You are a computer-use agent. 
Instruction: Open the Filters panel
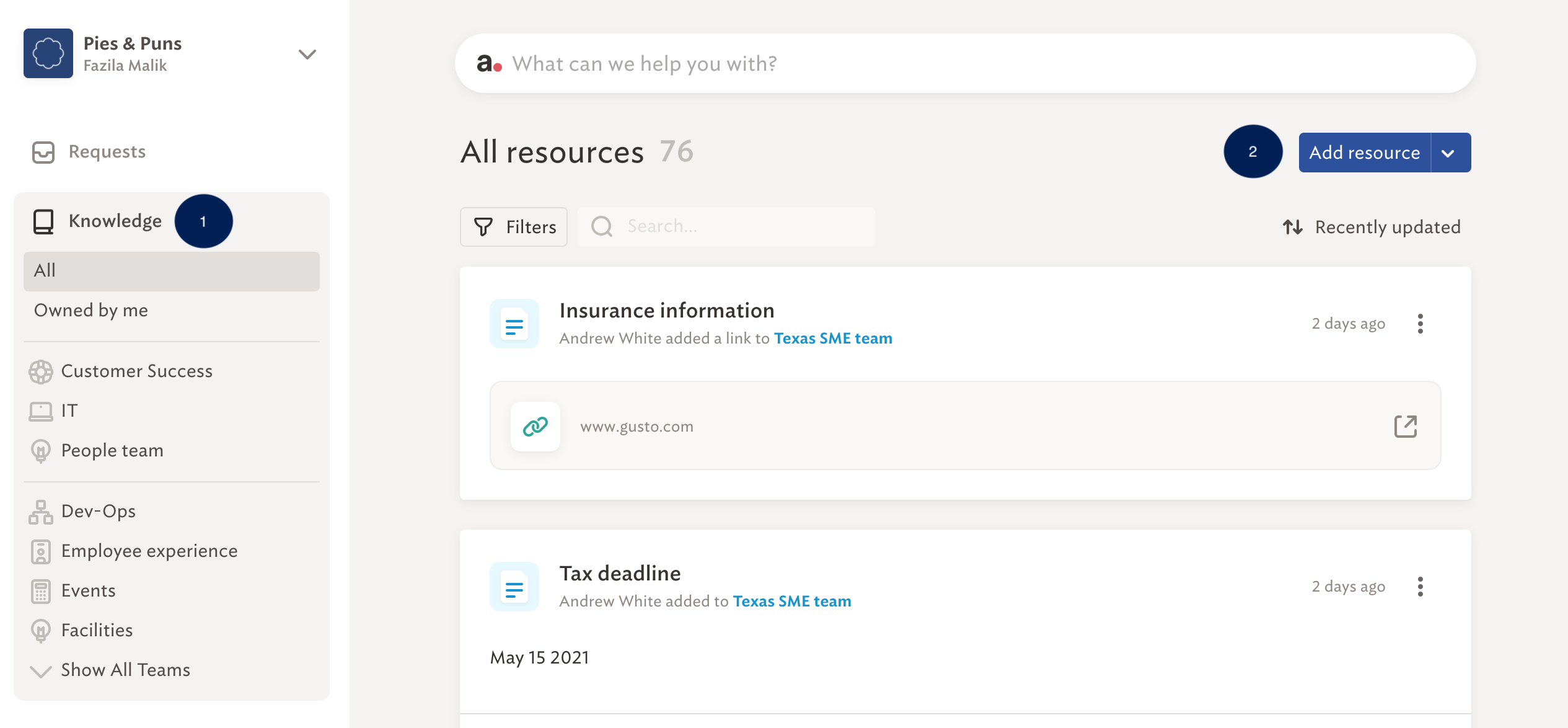point(514,227)
